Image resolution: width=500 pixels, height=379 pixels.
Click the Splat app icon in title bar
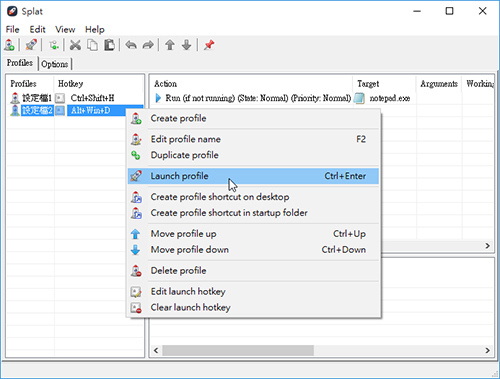[x=12, y=11]
